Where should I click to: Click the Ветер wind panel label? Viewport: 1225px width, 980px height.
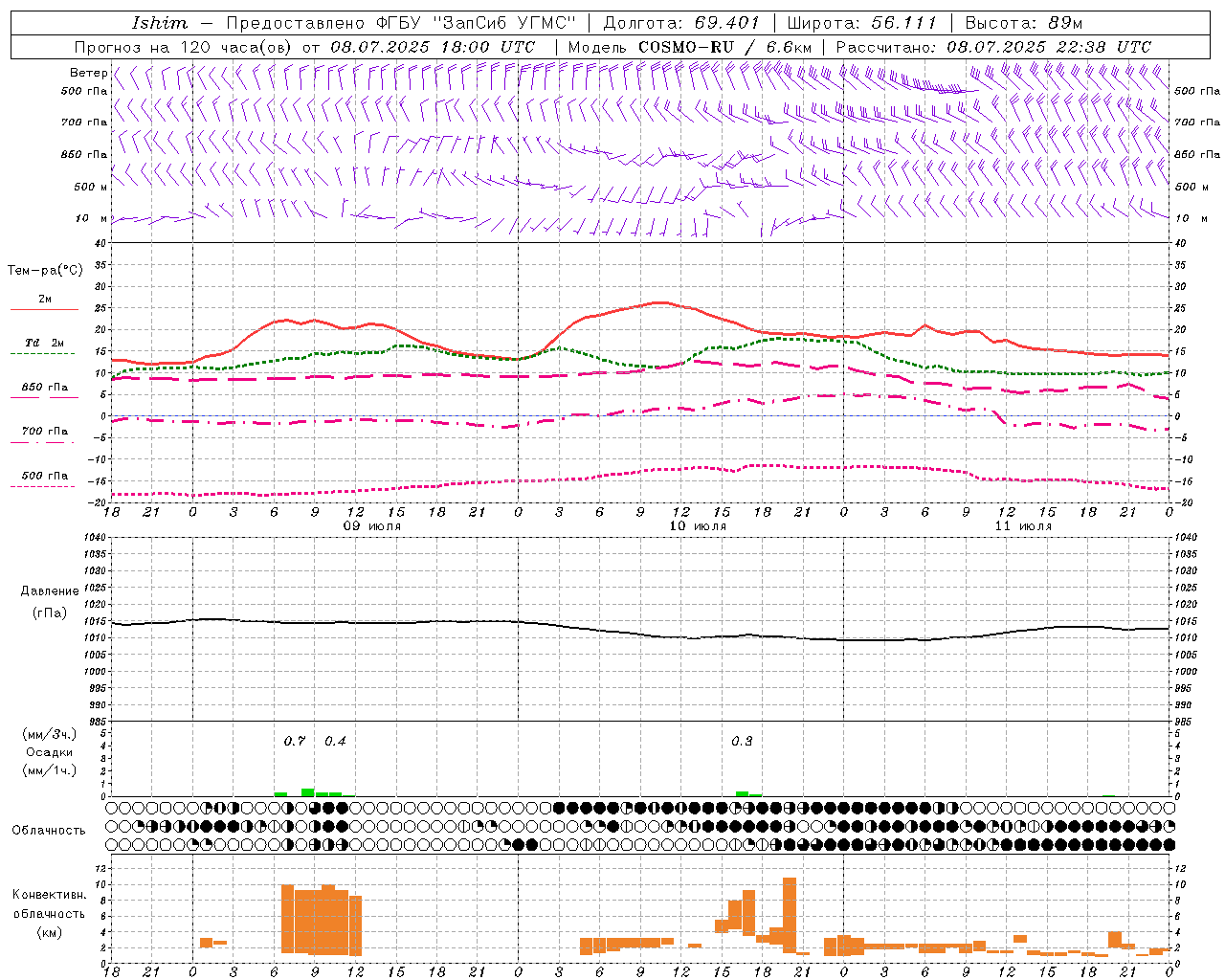88,73
